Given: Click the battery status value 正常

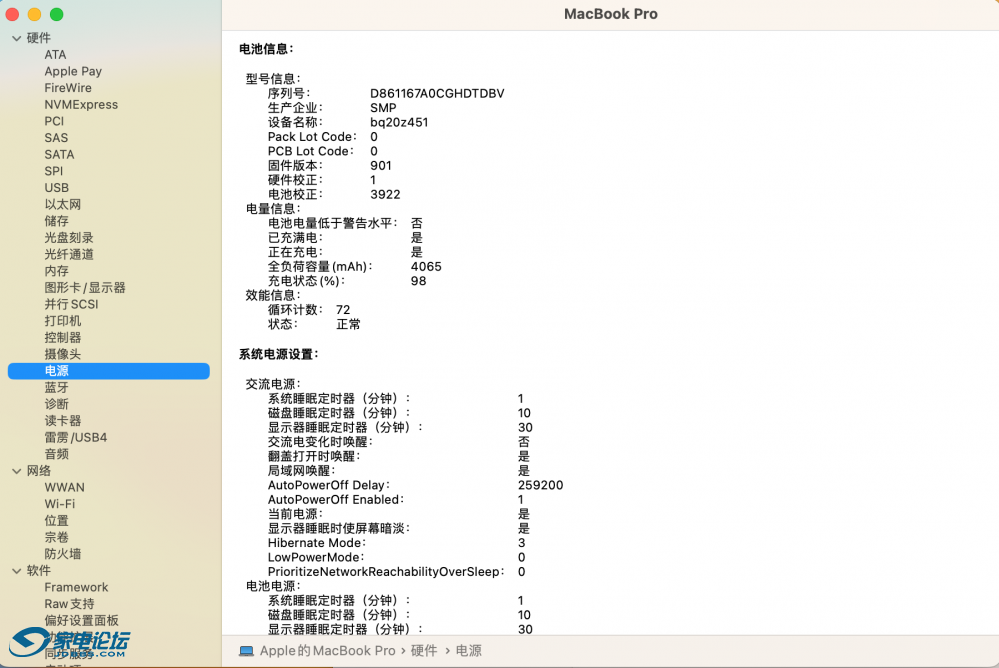Looking at the screenshot, I should coord(348,324).
